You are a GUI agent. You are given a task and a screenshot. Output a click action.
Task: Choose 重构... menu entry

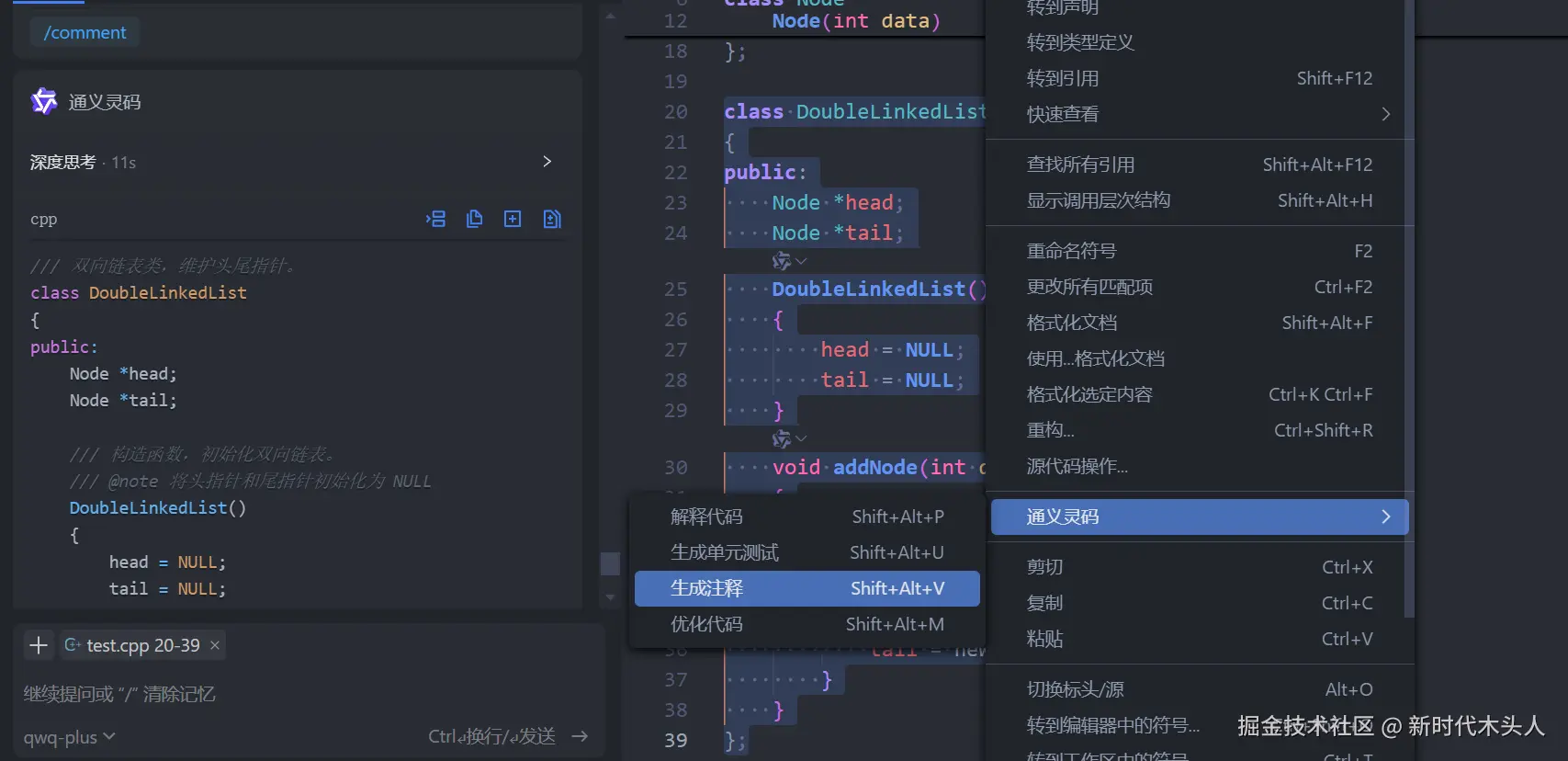(x=1200, y=430)
